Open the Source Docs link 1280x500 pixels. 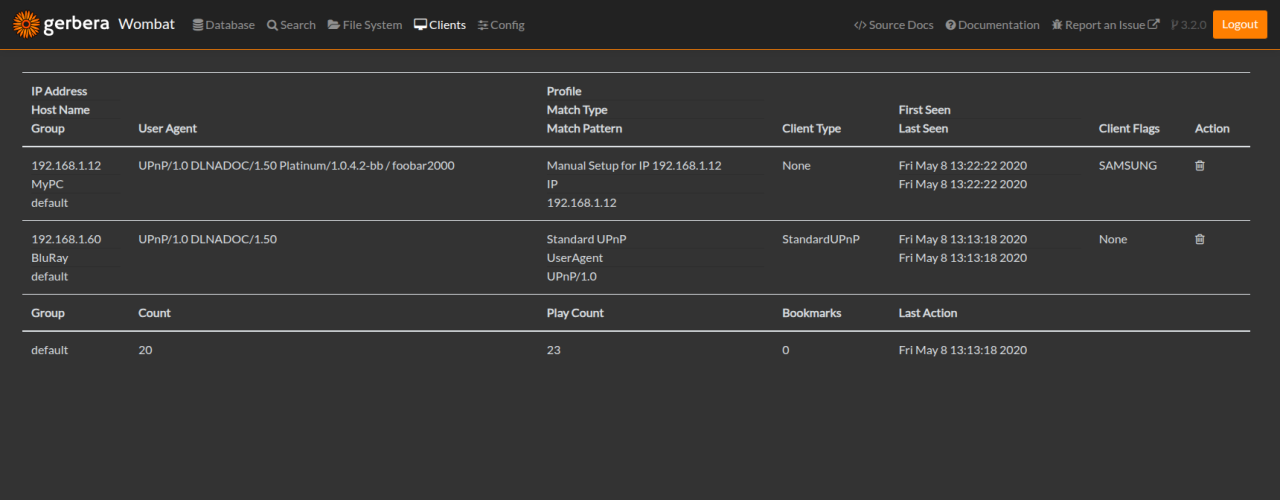click(x=893, y=25)
